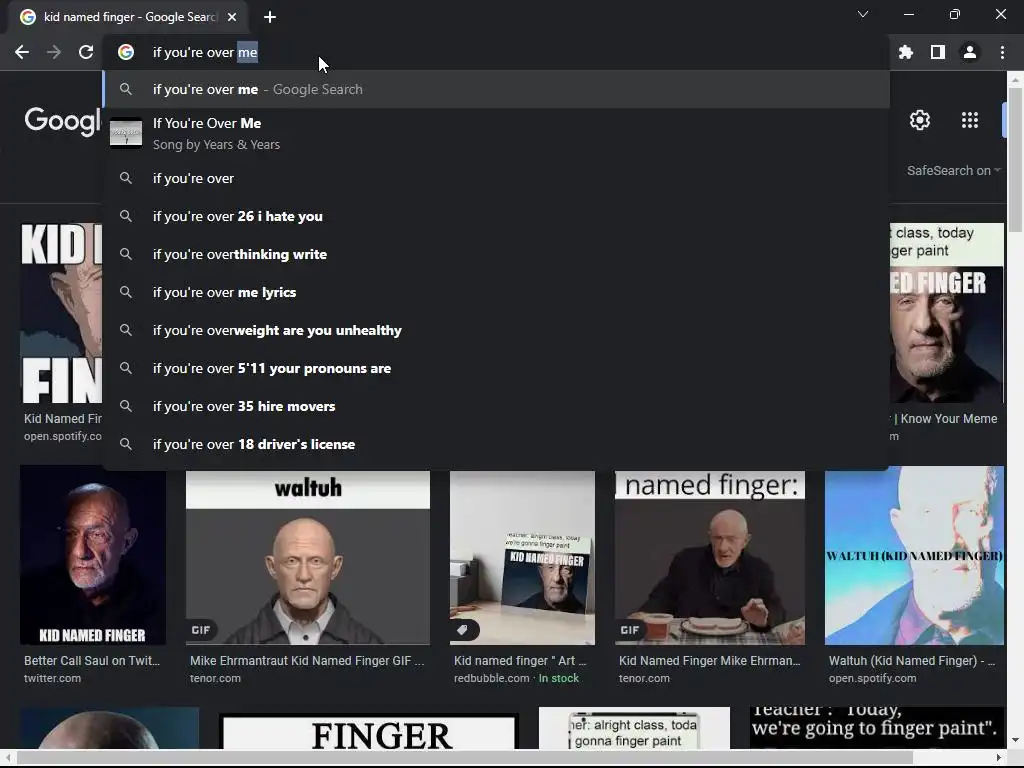Choose suggestion over 18 driver's license
Image resolution: width=1024 pixels, height=768 pixels.
496,444
